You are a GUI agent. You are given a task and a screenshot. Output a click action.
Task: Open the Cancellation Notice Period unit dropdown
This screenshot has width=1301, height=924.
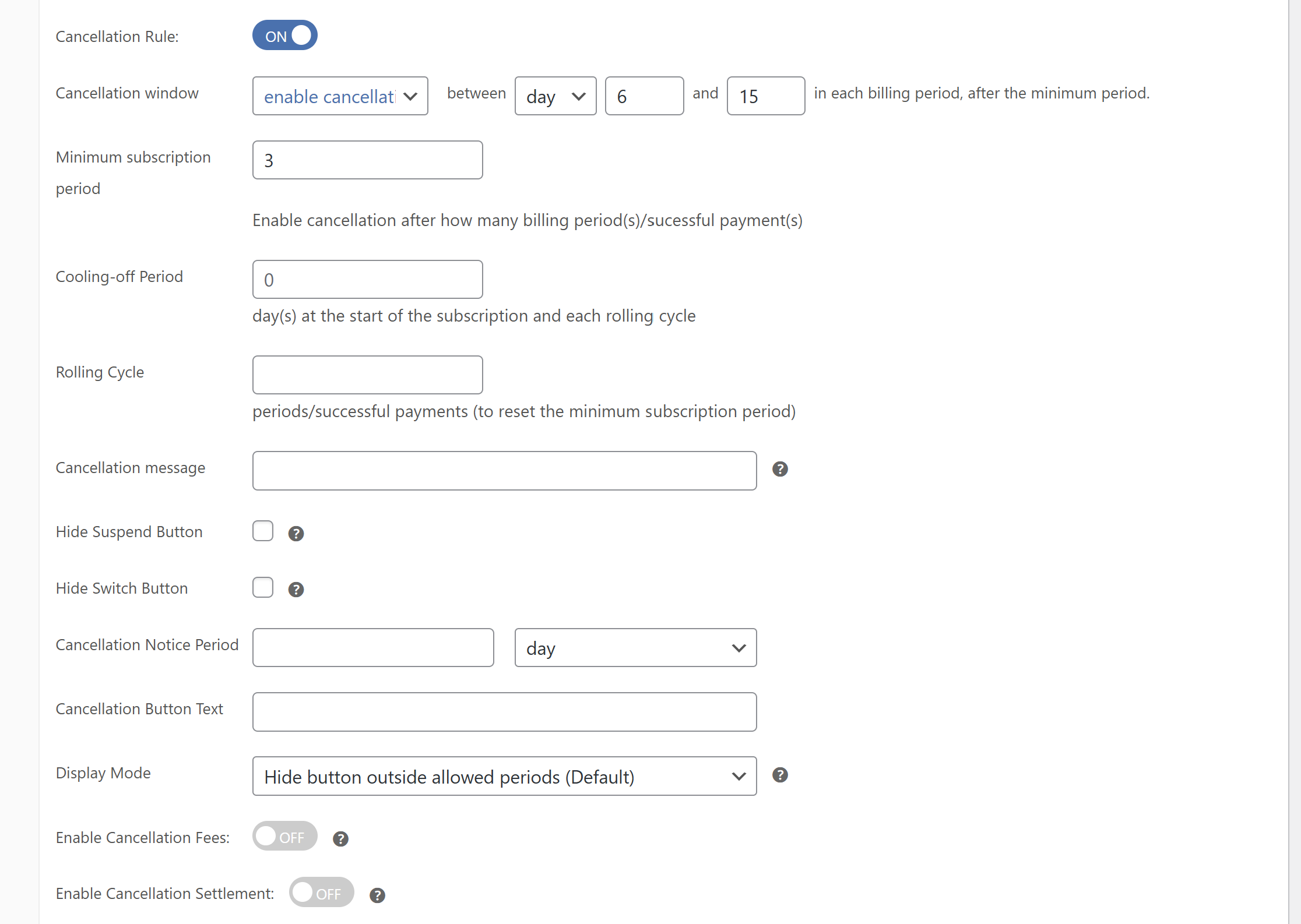coord(635,648)
